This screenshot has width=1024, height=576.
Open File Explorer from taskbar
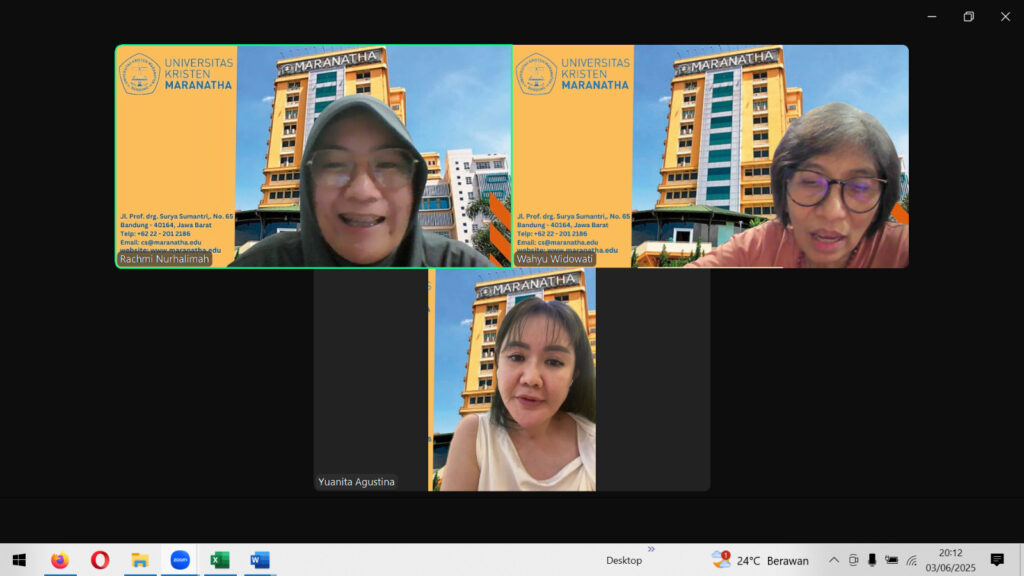140,560
